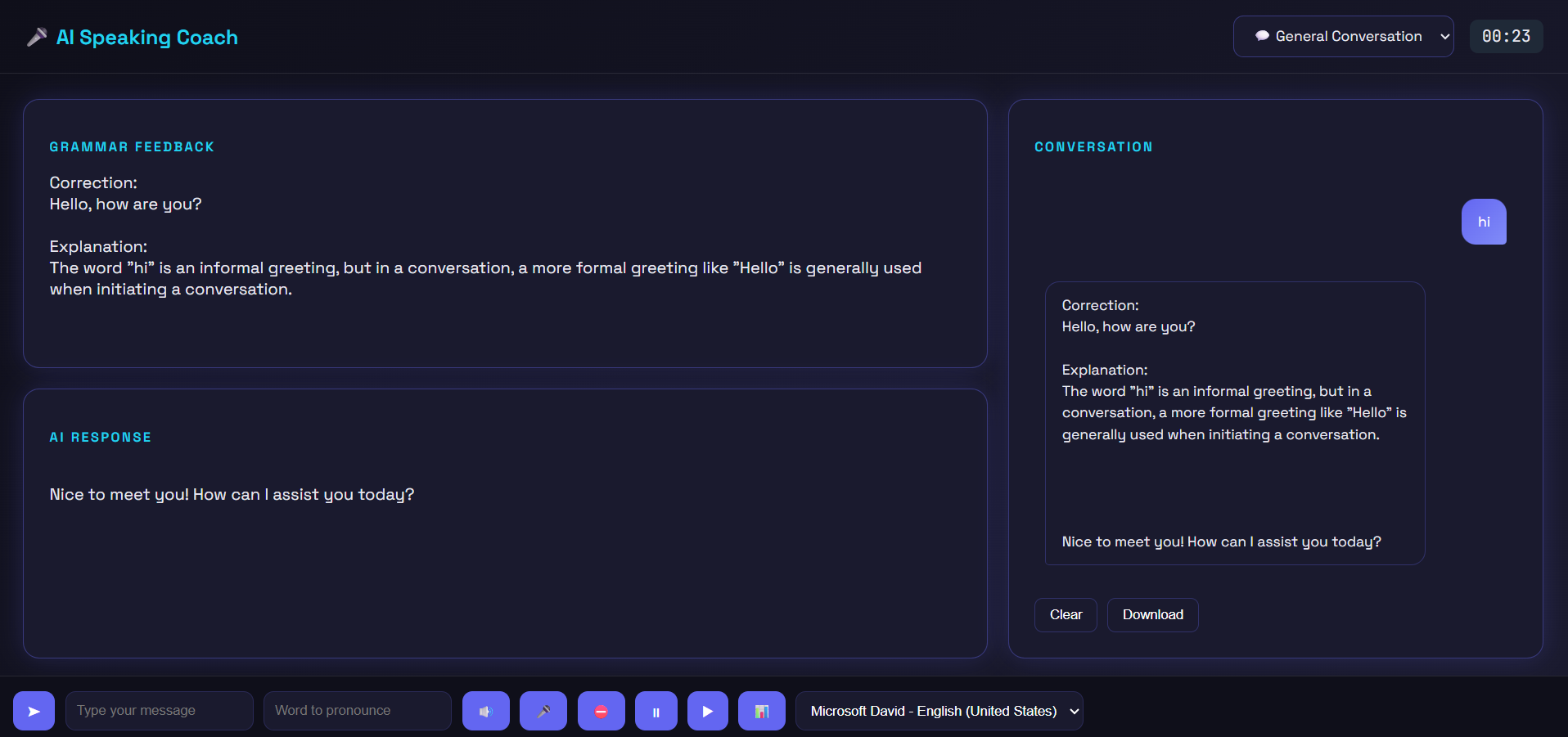
Task: Start recording with the microphone button
Action: [x=543, y=711]
